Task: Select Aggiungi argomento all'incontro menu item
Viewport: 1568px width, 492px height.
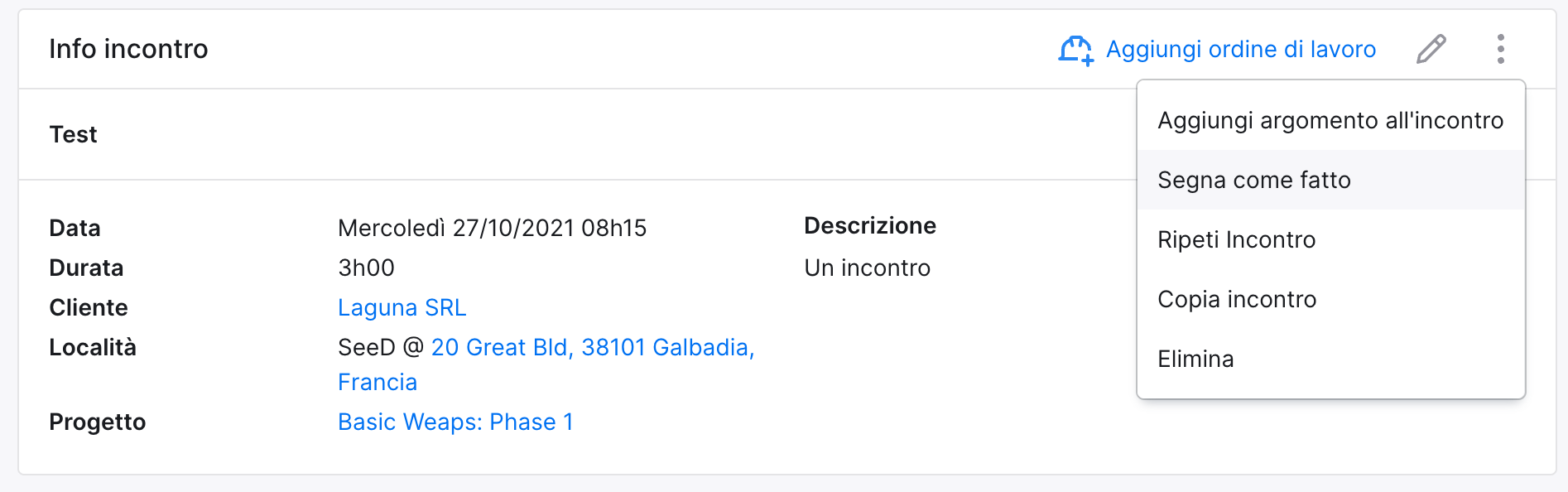Action: pos(1331,120)
